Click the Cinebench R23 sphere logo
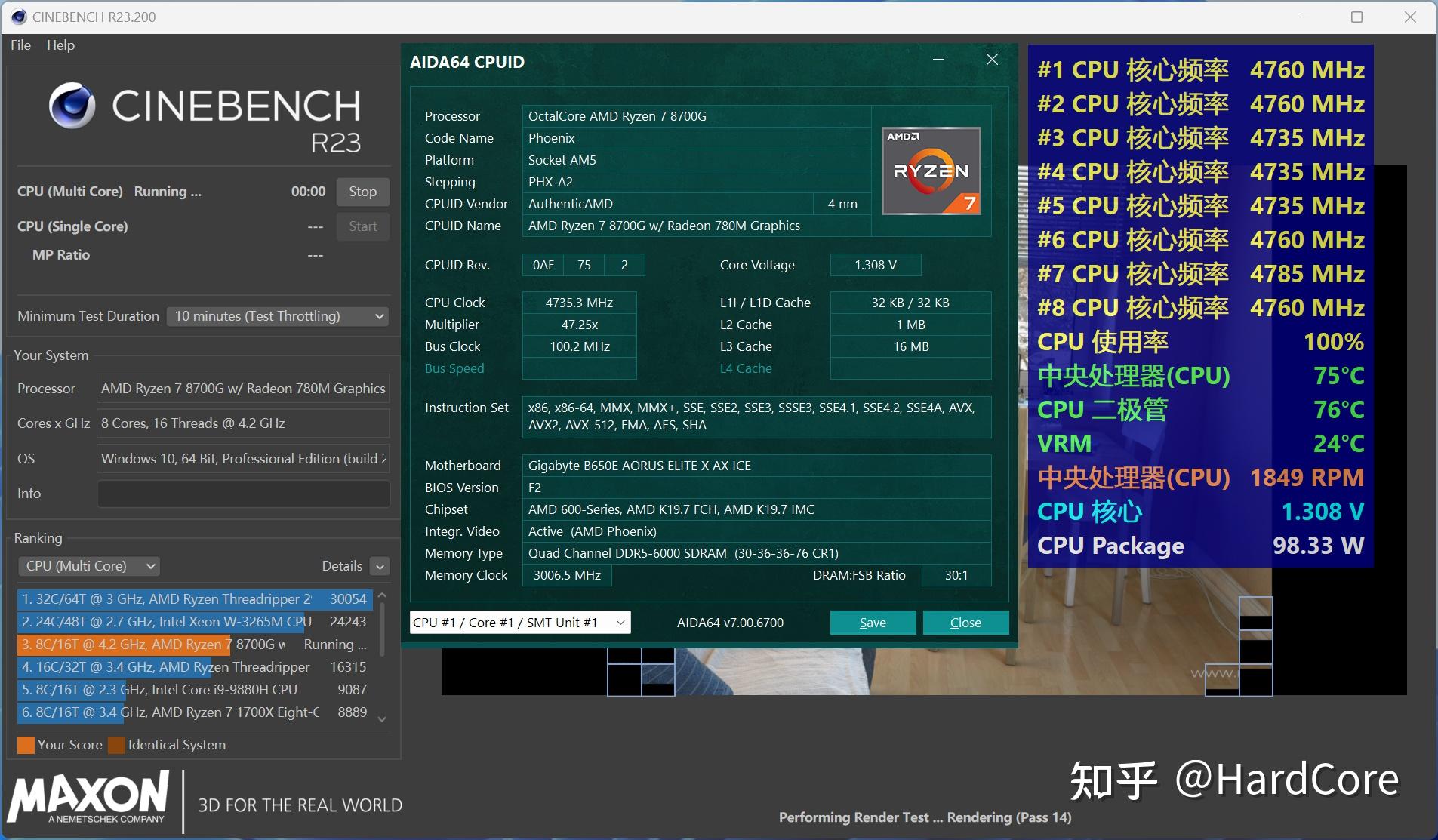The width and height of the screenshot is (1438, 840). click(72, 106)
